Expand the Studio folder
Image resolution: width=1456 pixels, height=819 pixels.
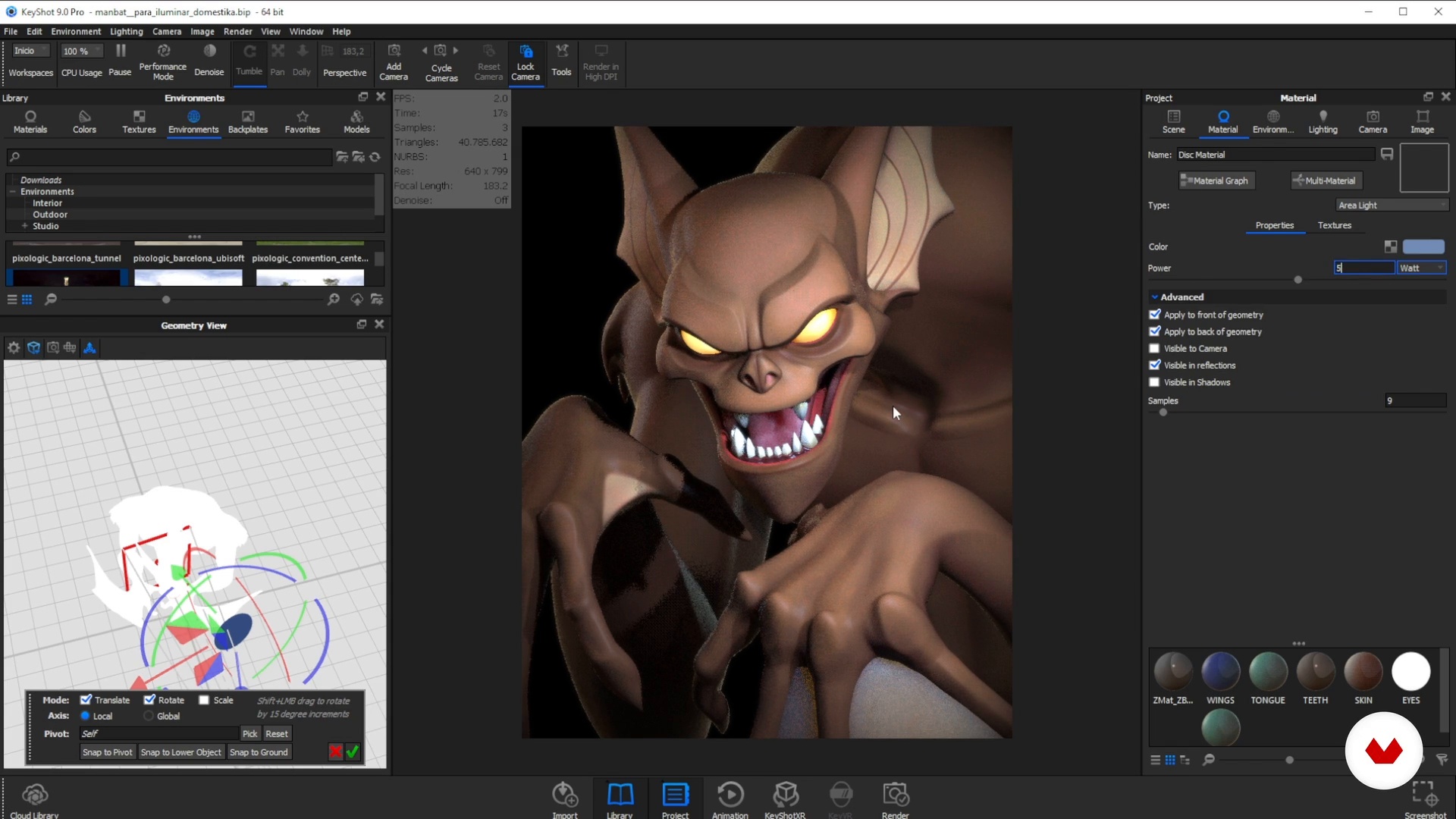pos(24,226)
